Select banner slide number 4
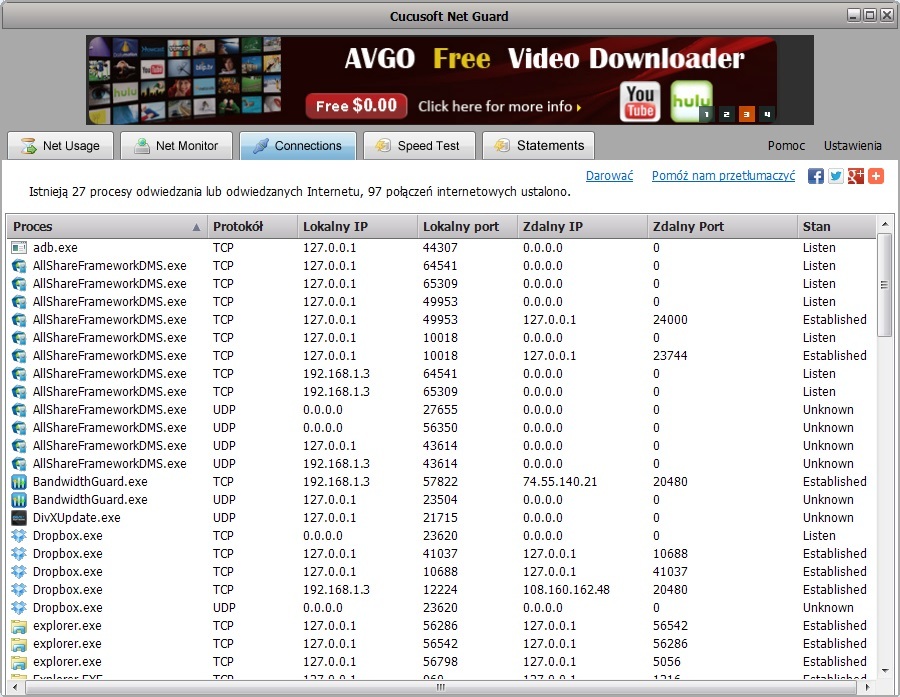900x697 pixels. pos(767,114)
